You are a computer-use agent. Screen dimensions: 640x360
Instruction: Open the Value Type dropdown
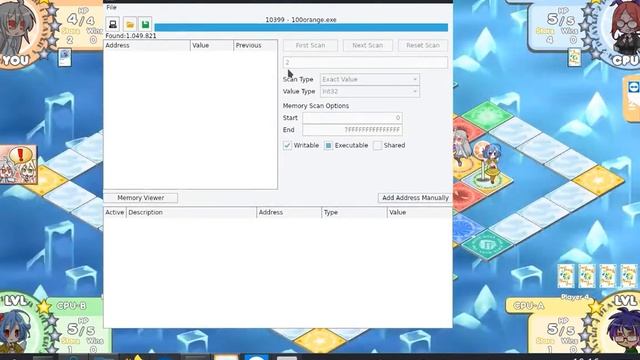click(370, 91)
